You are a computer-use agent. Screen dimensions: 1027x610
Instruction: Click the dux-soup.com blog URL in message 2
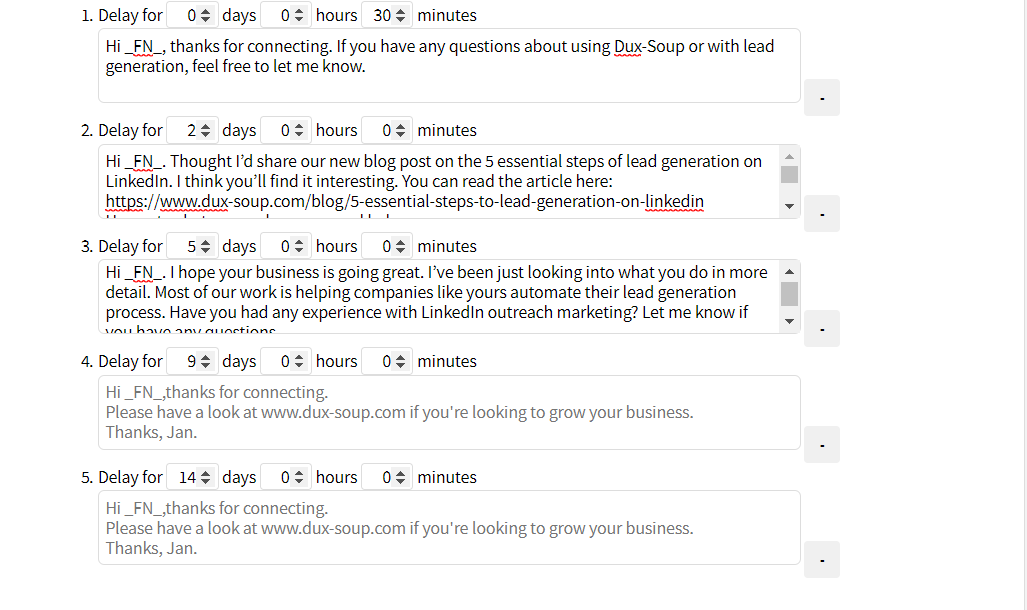405,201
